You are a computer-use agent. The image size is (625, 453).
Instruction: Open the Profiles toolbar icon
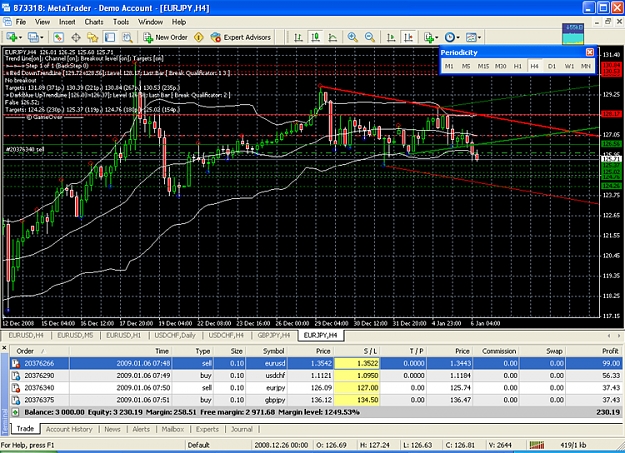33,37
